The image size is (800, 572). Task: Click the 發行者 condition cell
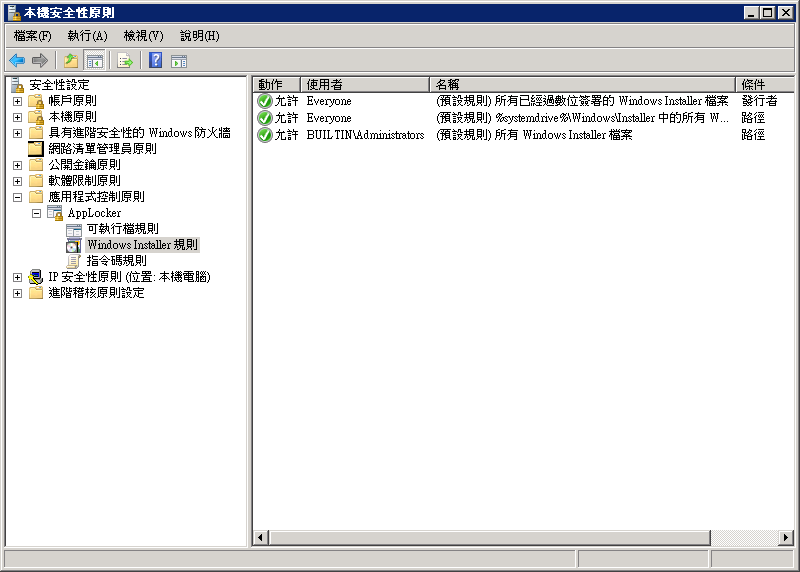[x=760, y=101]
